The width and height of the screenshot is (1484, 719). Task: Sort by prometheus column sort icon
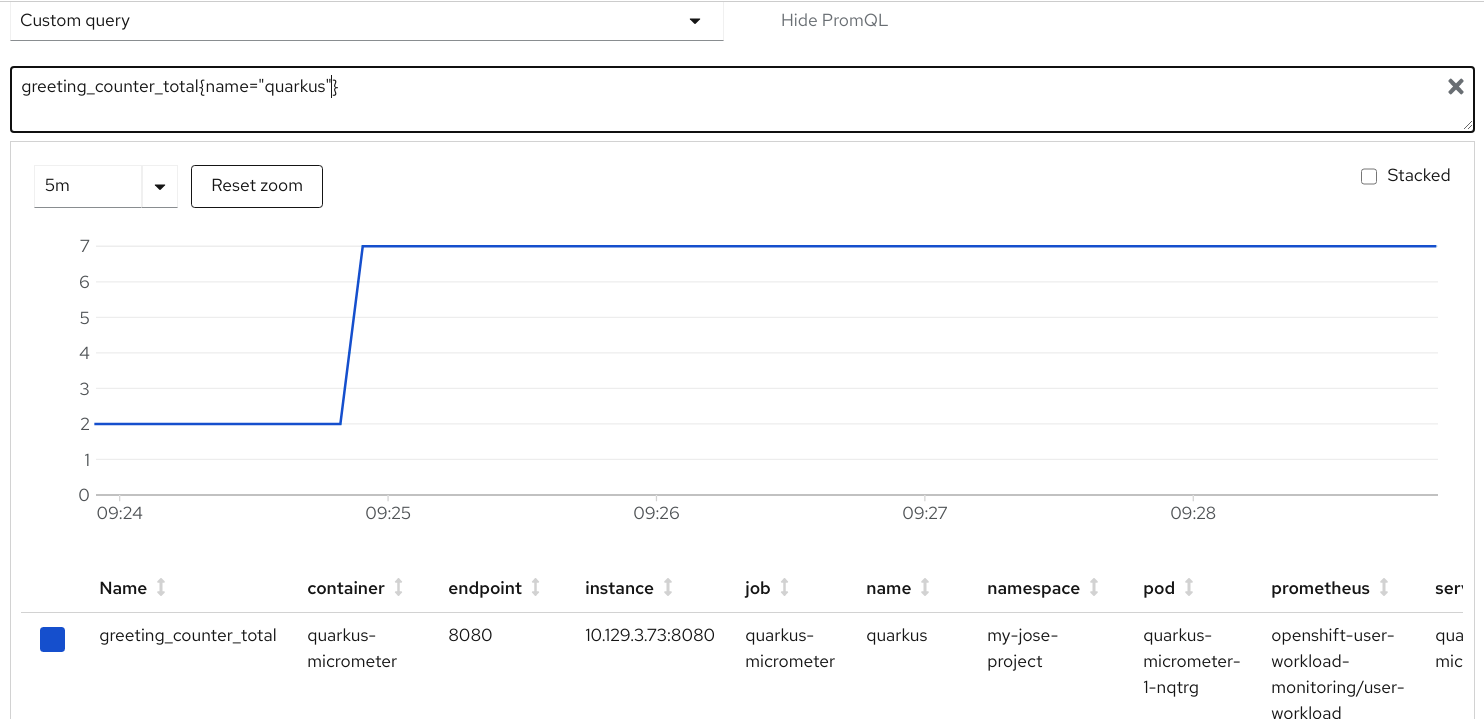point(1384,588)
